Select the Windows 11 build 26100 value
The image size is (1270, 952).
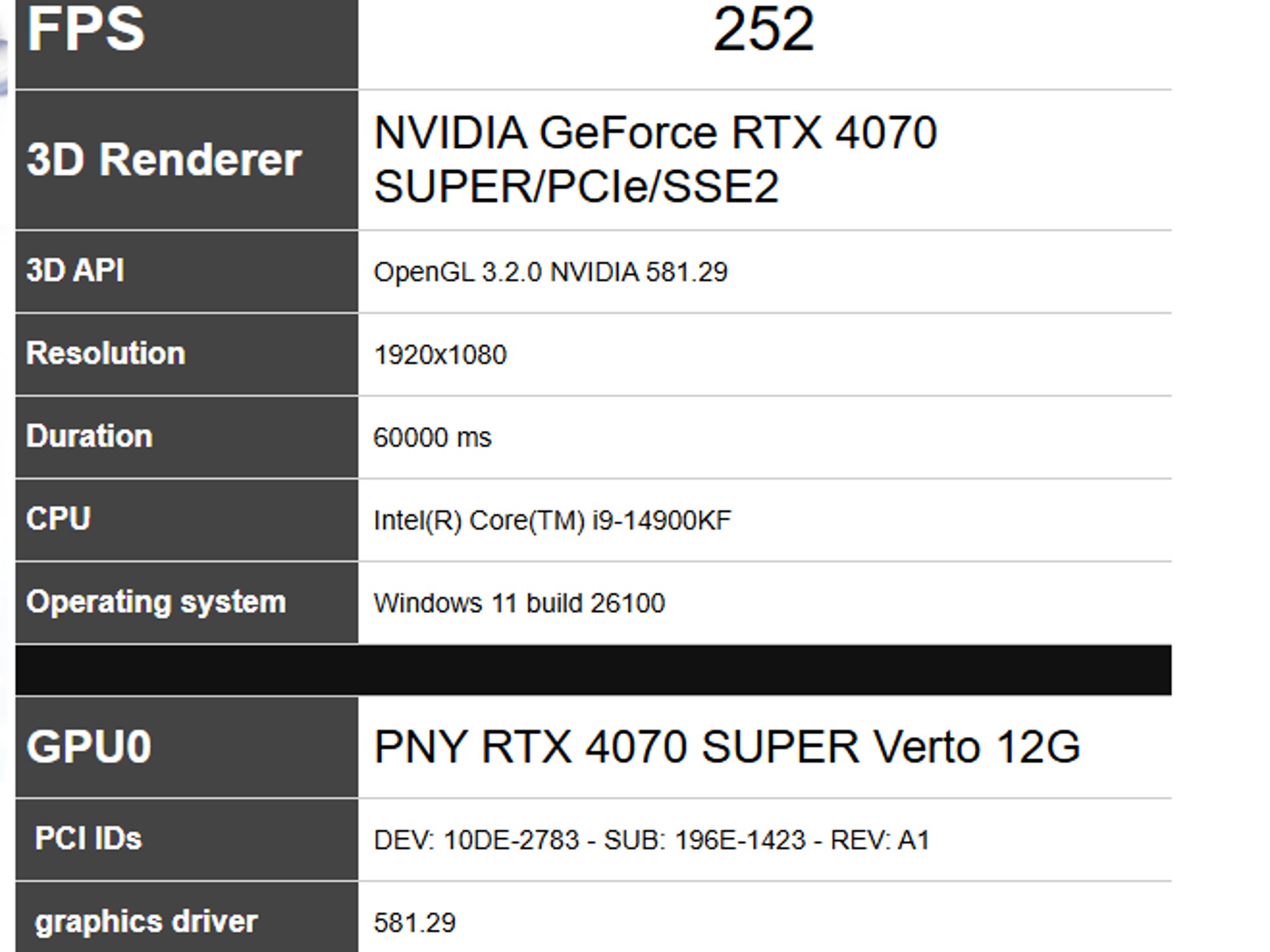(519, 603)
